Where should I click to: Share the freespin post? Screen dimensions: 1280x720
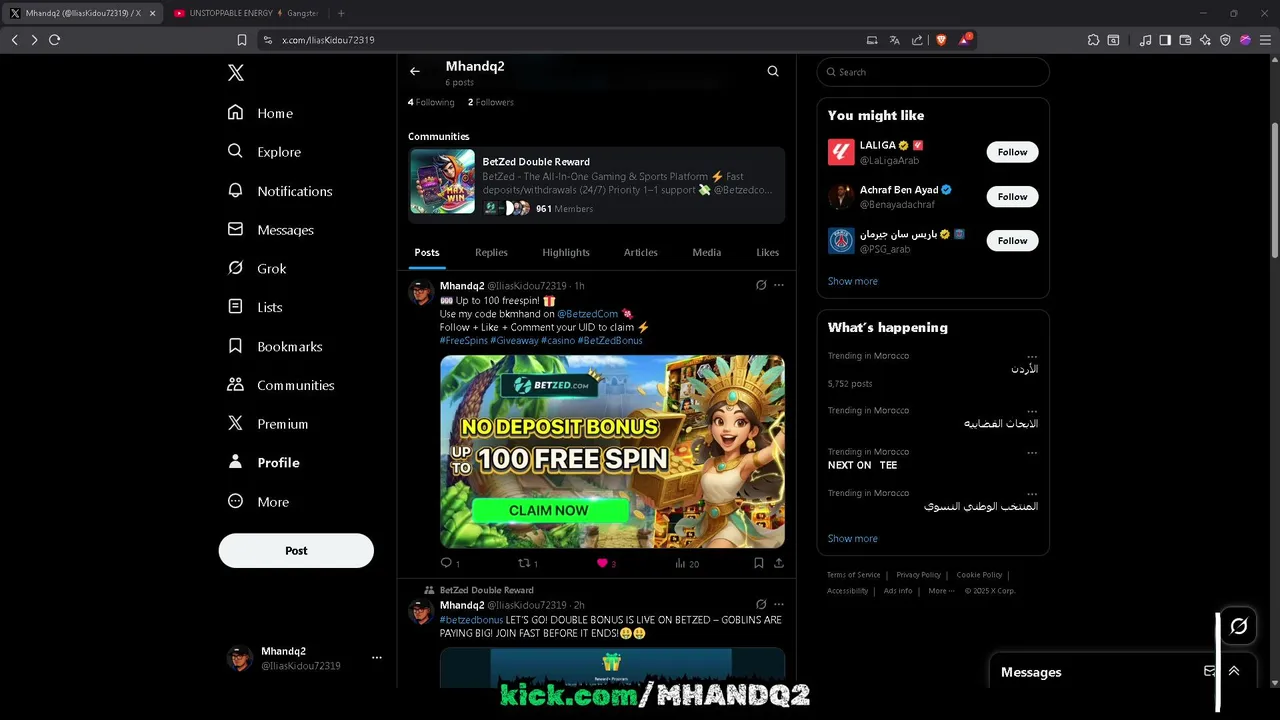point(779,563)
